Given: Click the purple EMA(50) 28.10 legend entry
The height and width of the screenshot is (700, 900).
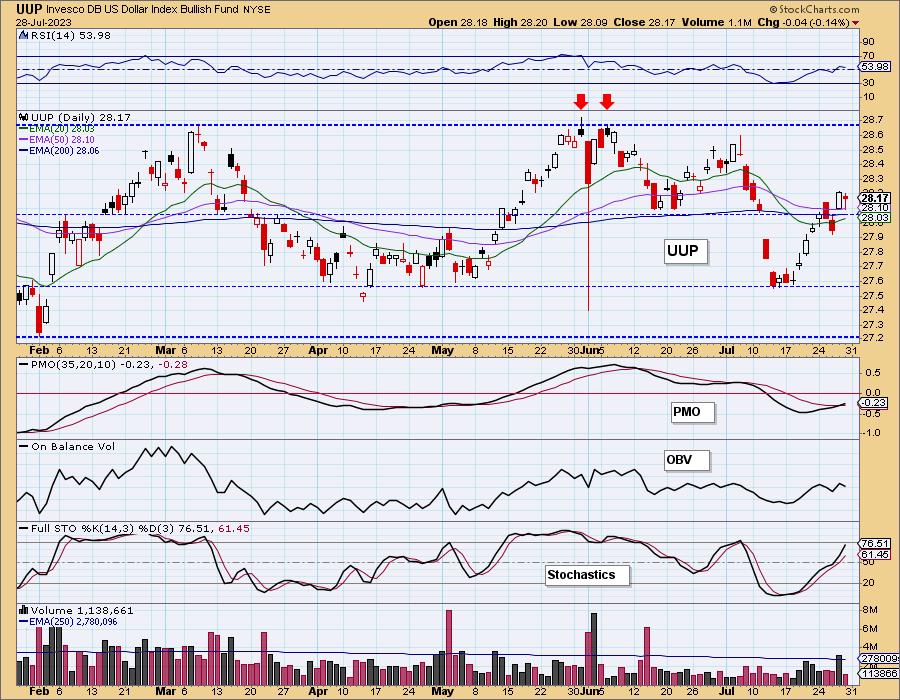Looking at the screenshot, I should [57, 139].
